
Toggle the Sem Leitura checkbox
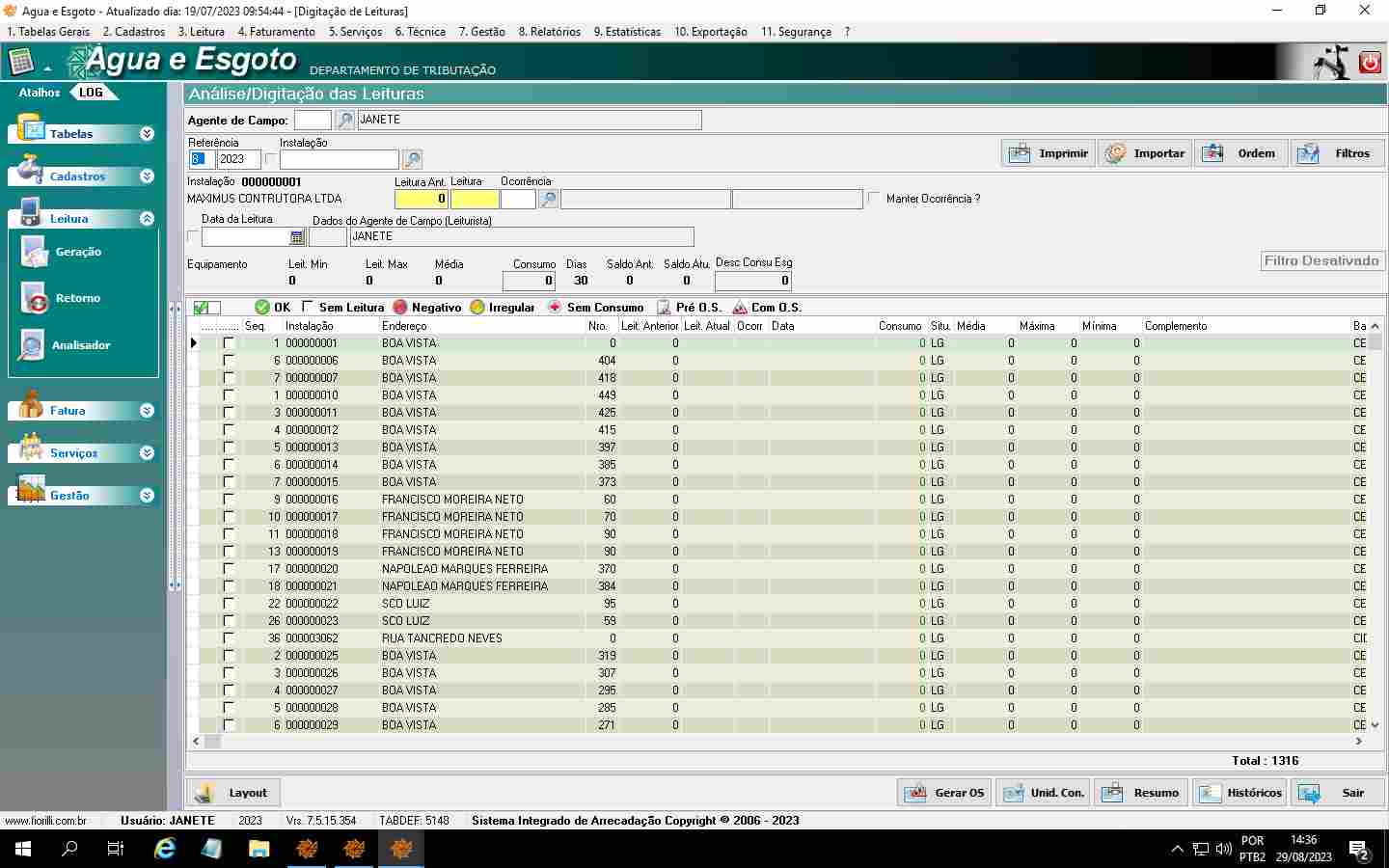308,307
